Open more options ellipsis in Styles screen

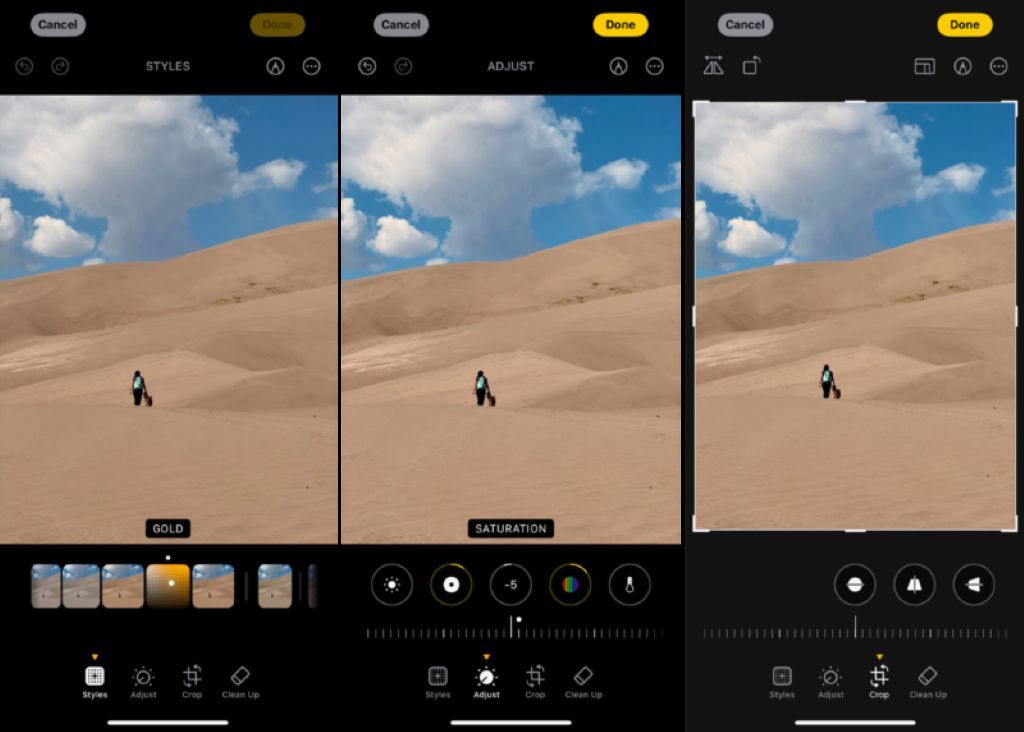(x=312, y=66)
